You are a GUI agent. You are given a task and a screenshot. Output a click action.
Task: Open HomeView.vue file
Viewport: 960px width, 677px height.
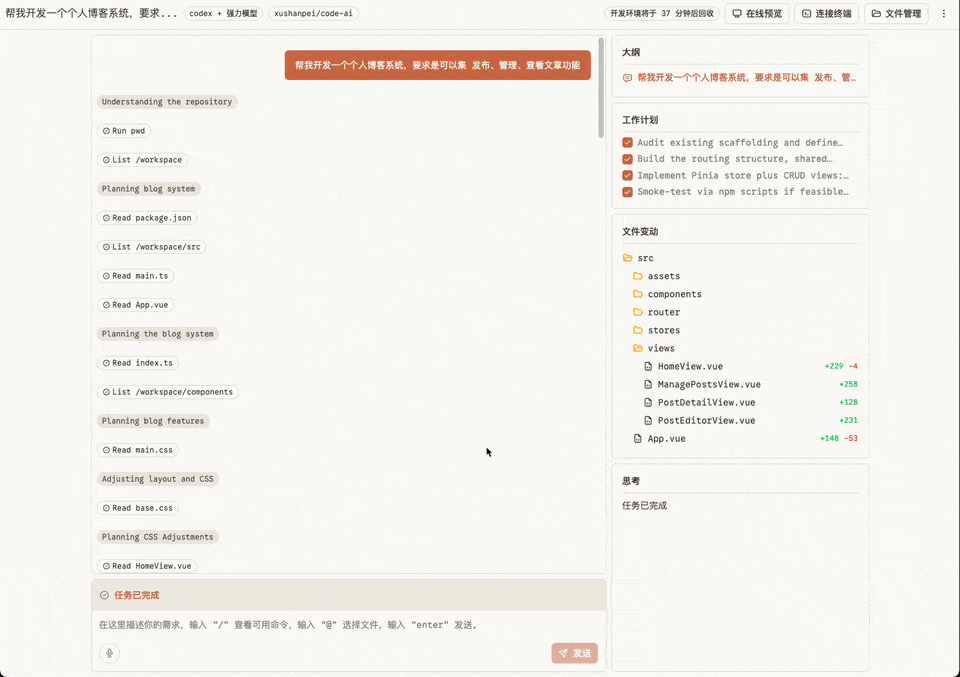pyautogui.click(x=690, y=367)
